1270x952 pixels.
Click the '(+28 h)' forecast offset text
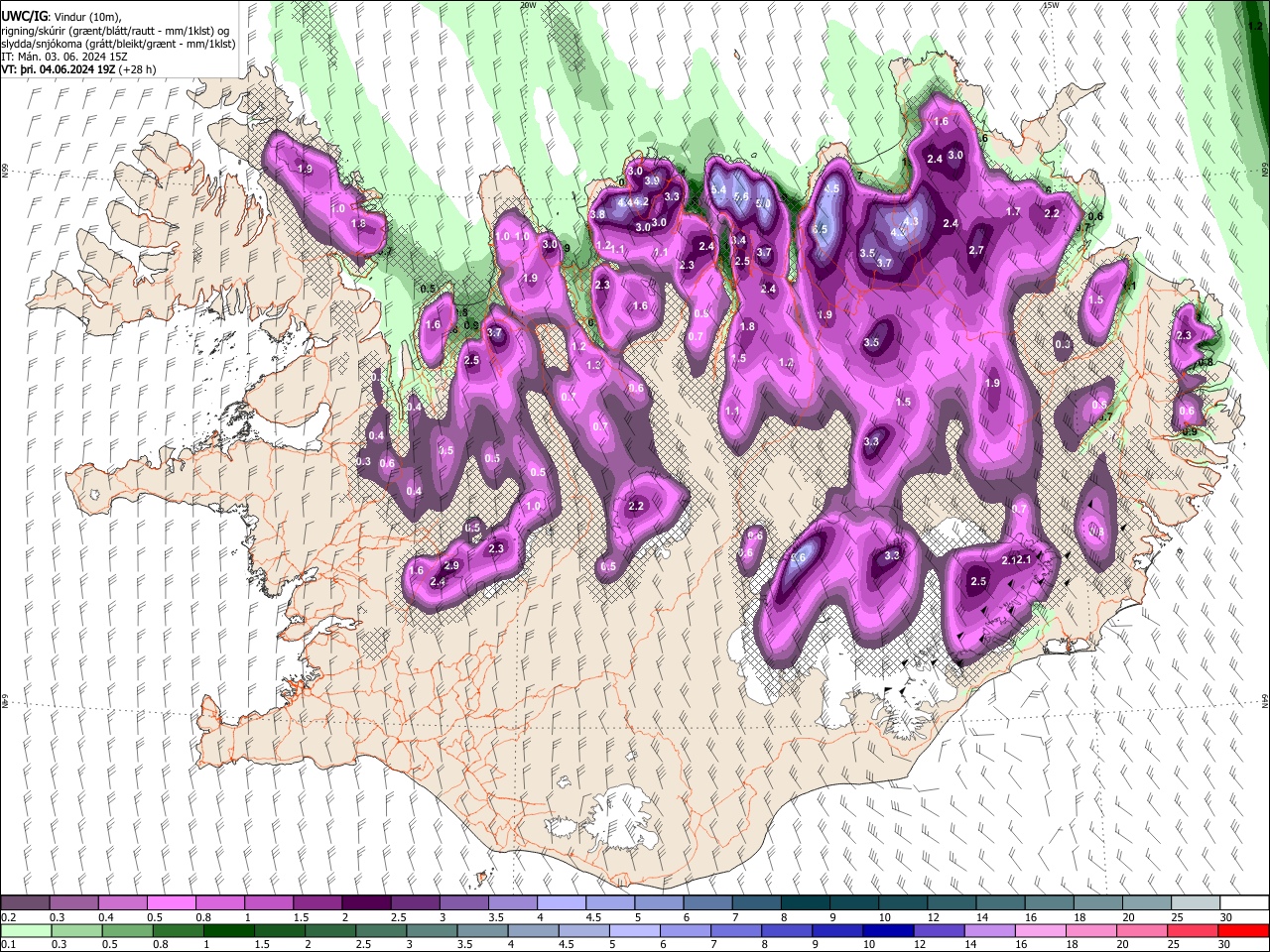137,69
